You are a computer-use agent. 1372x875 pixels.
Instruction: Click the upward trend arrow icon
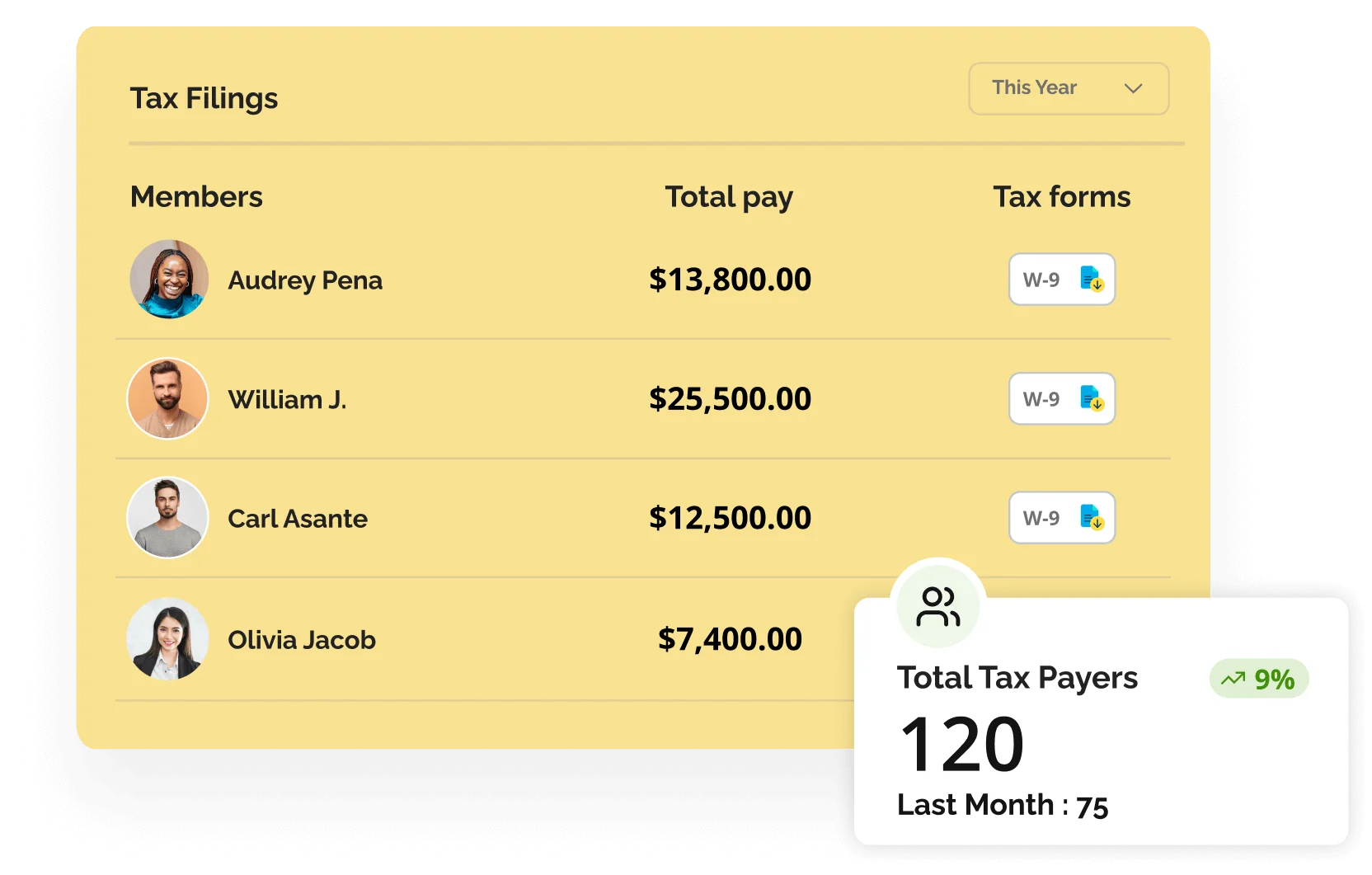coord(1233,679)
